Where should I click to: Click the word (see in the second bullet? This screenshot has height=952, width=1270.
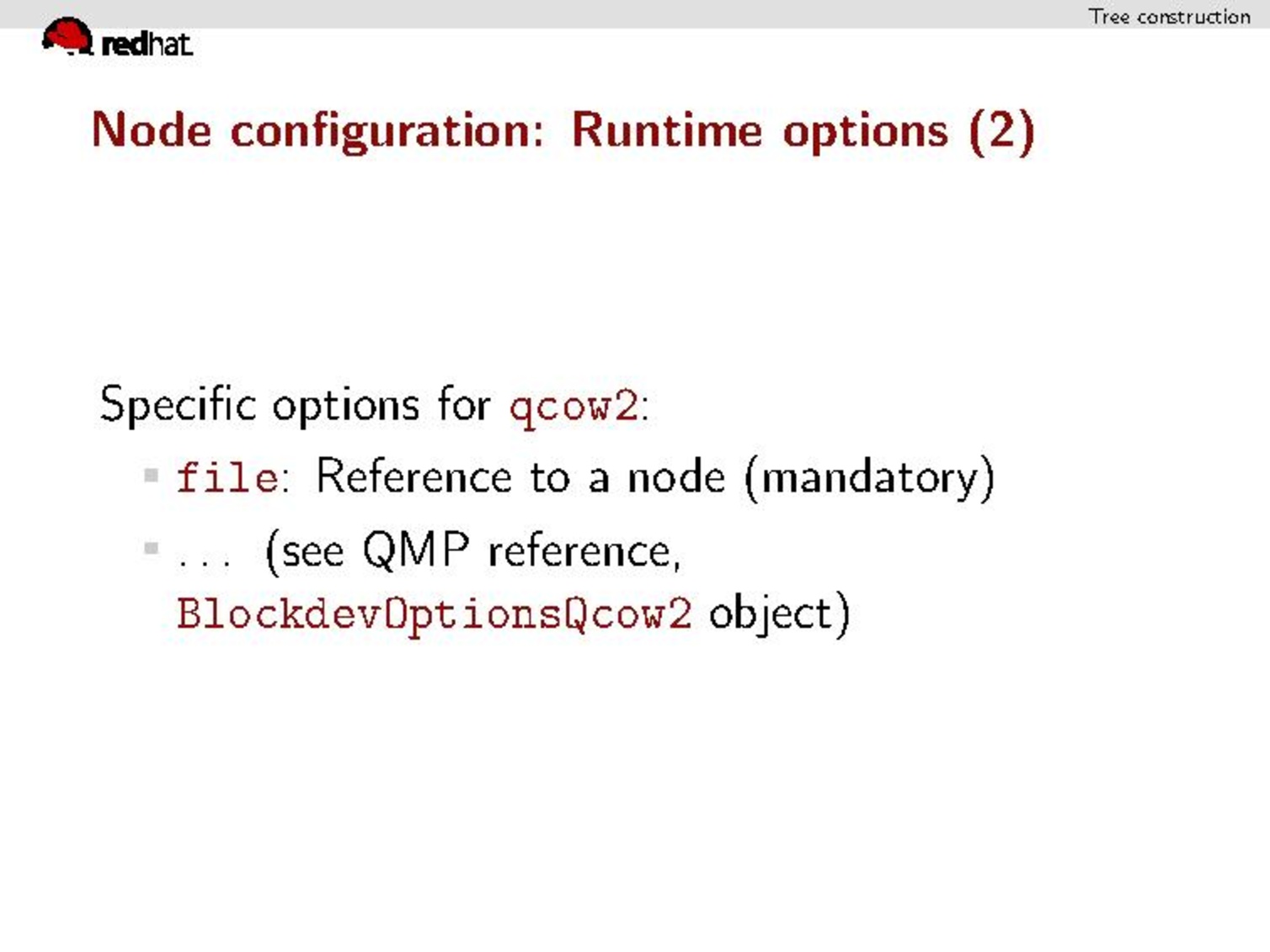pos(304,551)
